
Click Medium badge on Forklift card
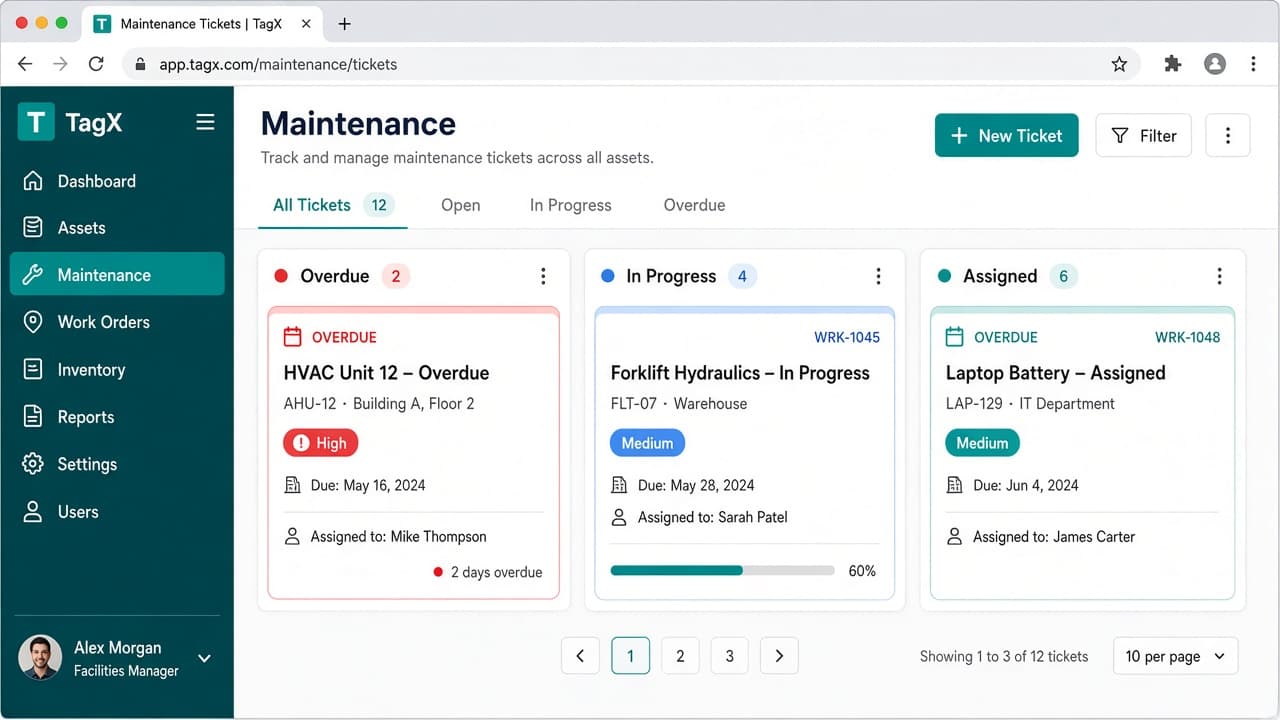(647, 443)
